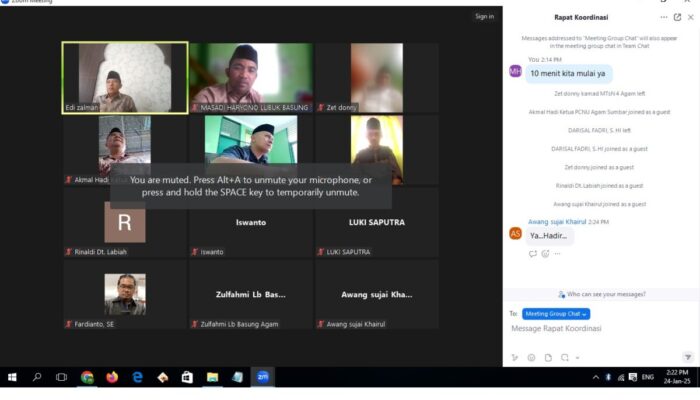Reply to the "Ya...Hadir..." message
Viewport: 700px width, 400px height.
pos(533,254)
